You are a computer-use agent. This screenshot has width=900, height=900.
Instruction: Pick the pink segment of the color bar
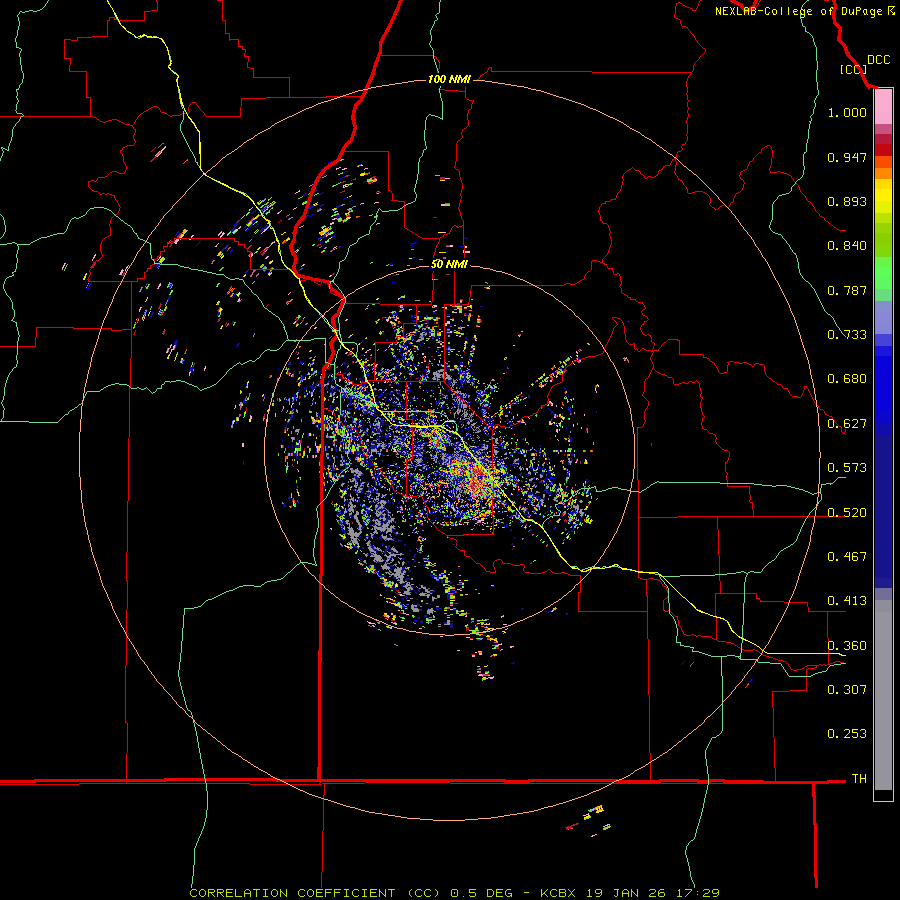click(883, 107)
